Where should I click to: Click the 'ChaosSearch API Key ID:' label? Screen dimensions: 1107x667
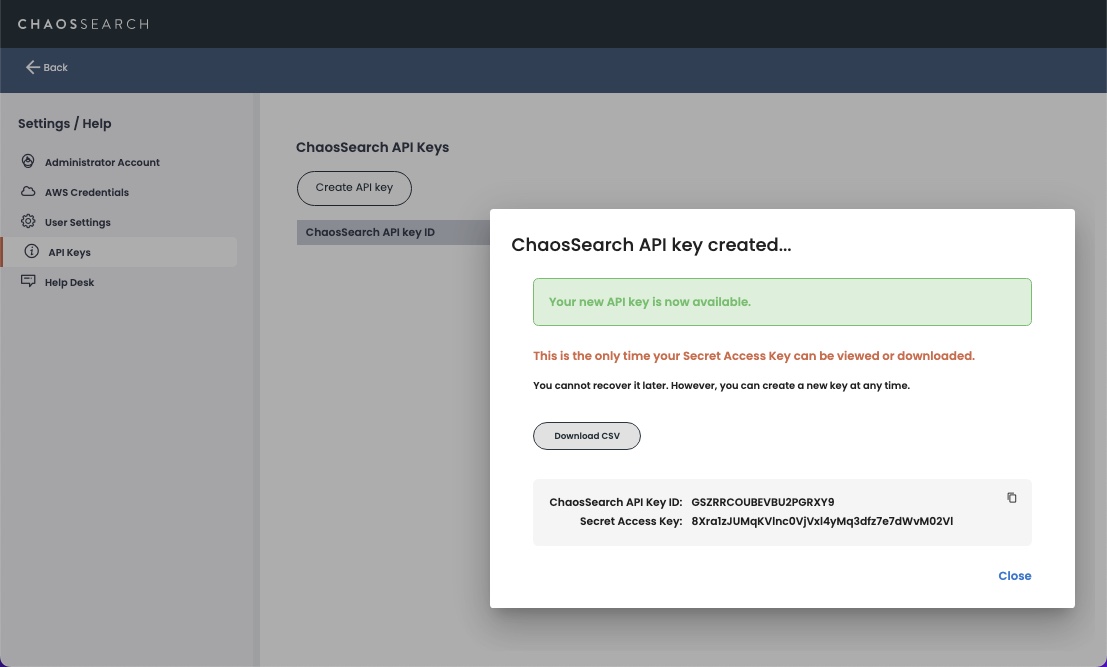pos(616,503)
